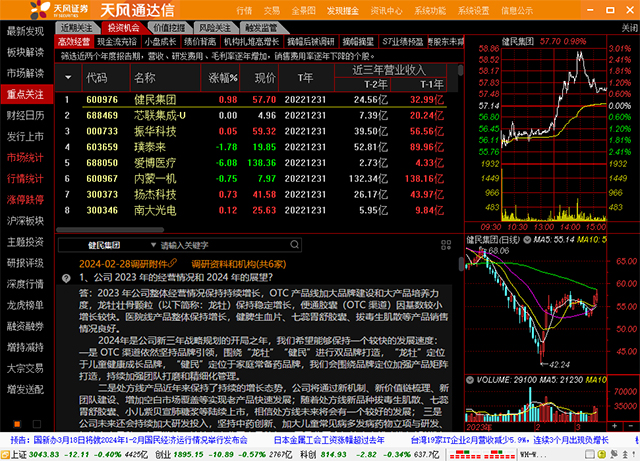640x461 pixels.
Task: Select the 现金流充裕 sub-tab
Action: click(x=117, y=42)
